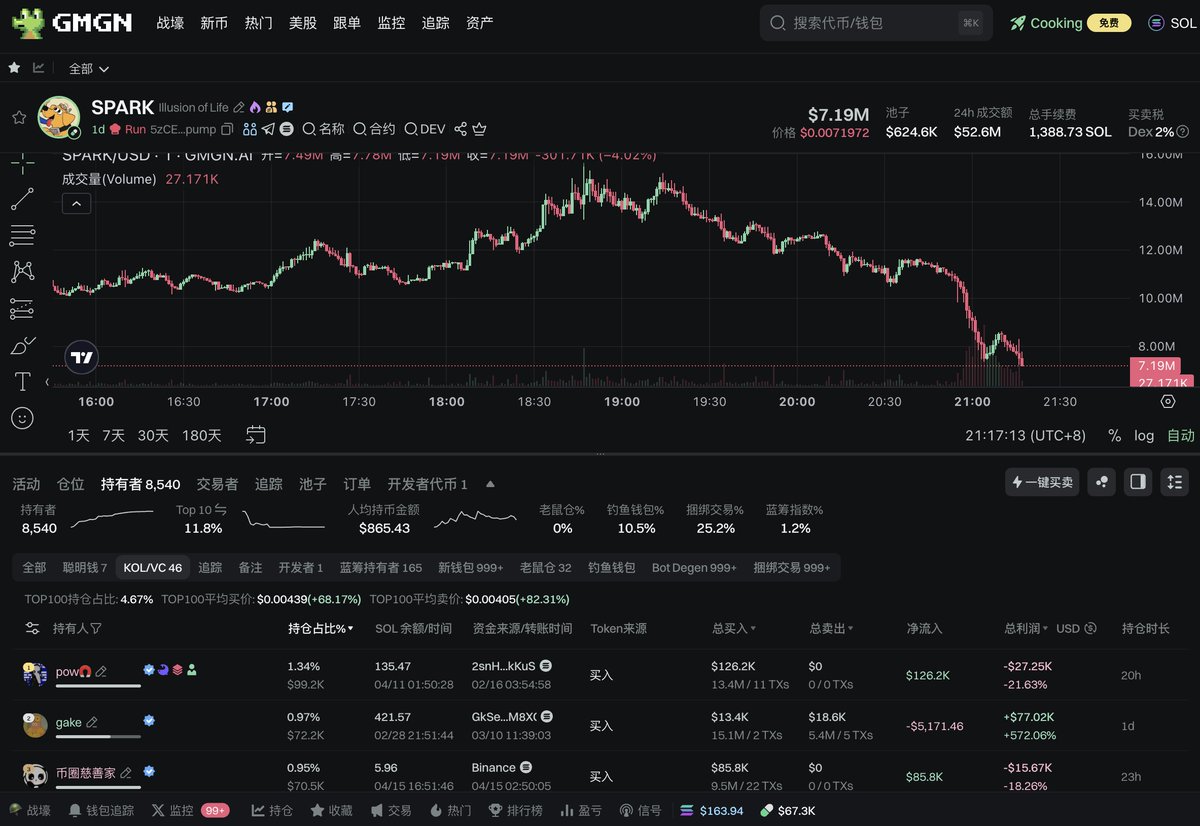Viewport: 1200px width, 826px height.
Task: Set chart range to 7天
Action: click(x=113, y=435)
